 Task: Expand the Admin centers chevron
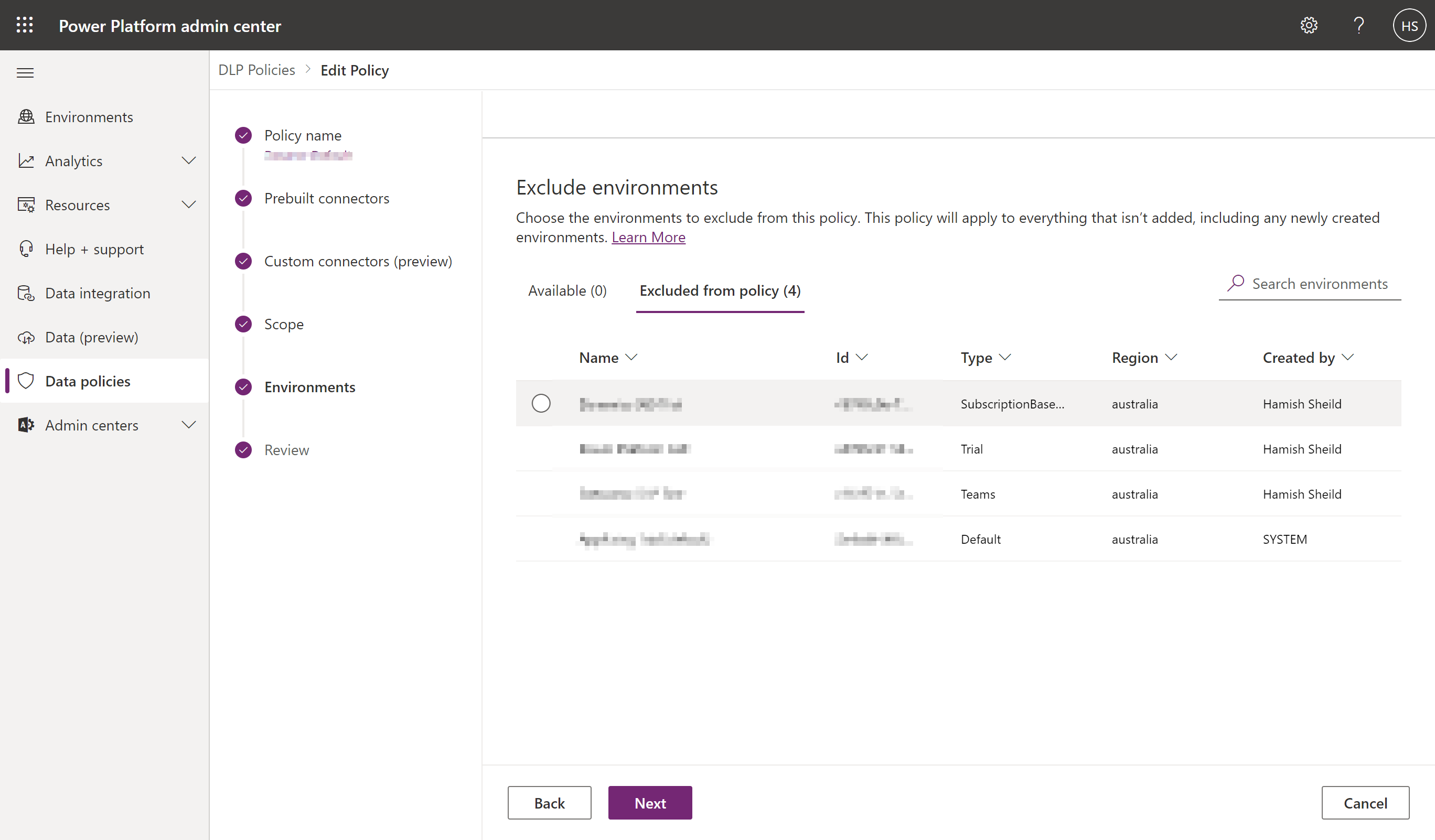pyautogui.click(x=189, y=424)
